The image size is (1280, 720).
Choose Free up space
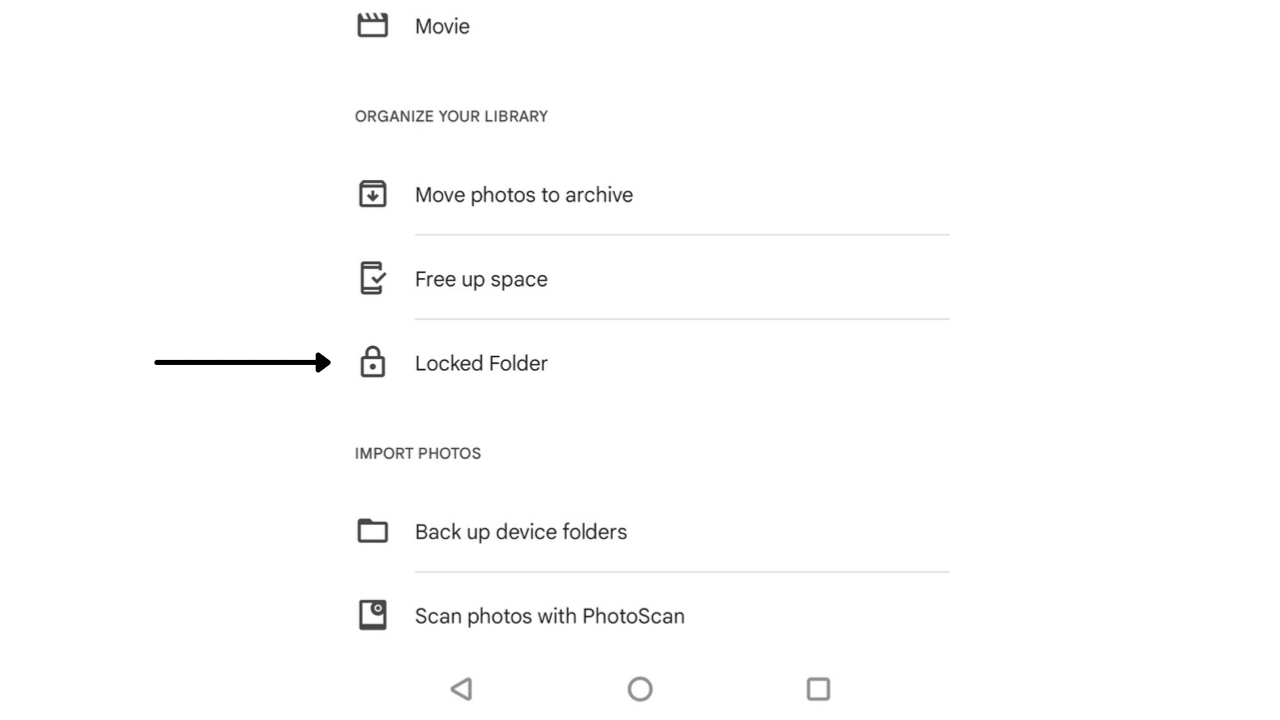[652, 278]
